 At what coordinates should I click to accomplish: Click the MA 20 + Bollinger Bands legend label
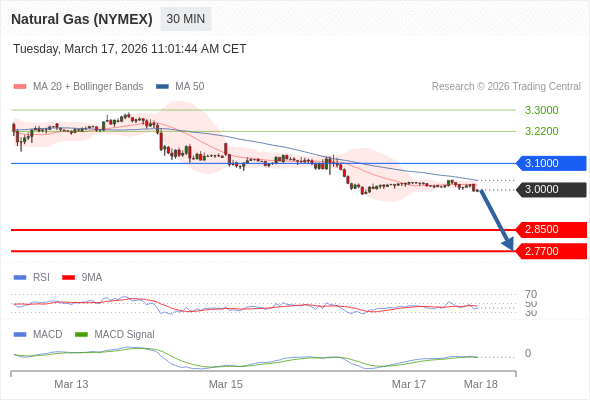[88, 87]
